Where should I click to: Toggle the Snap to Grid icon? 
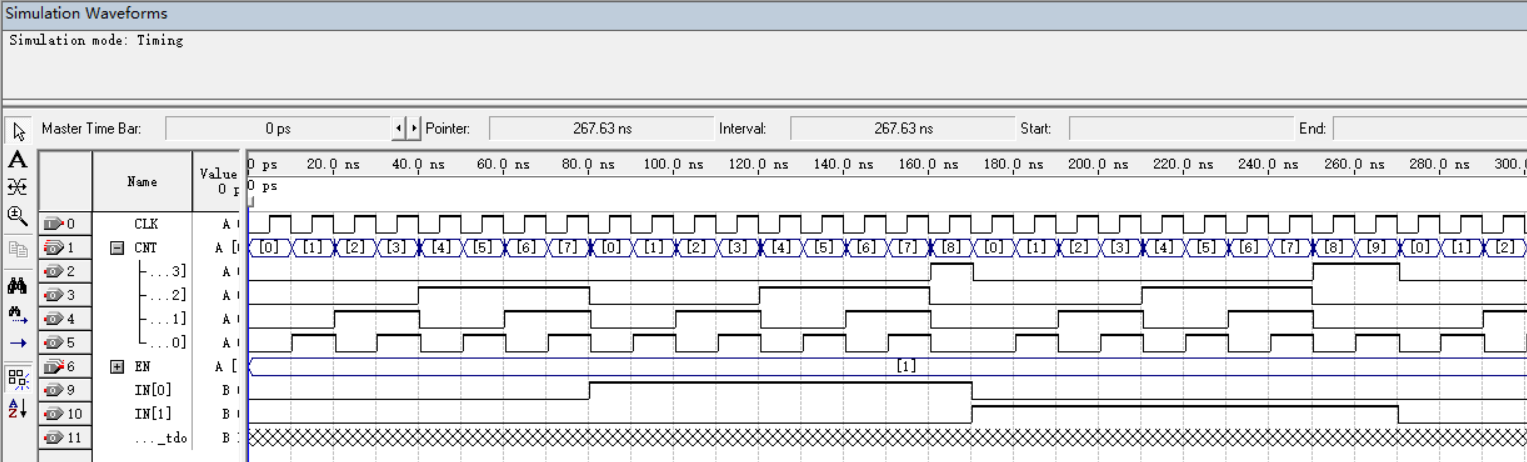17,377
